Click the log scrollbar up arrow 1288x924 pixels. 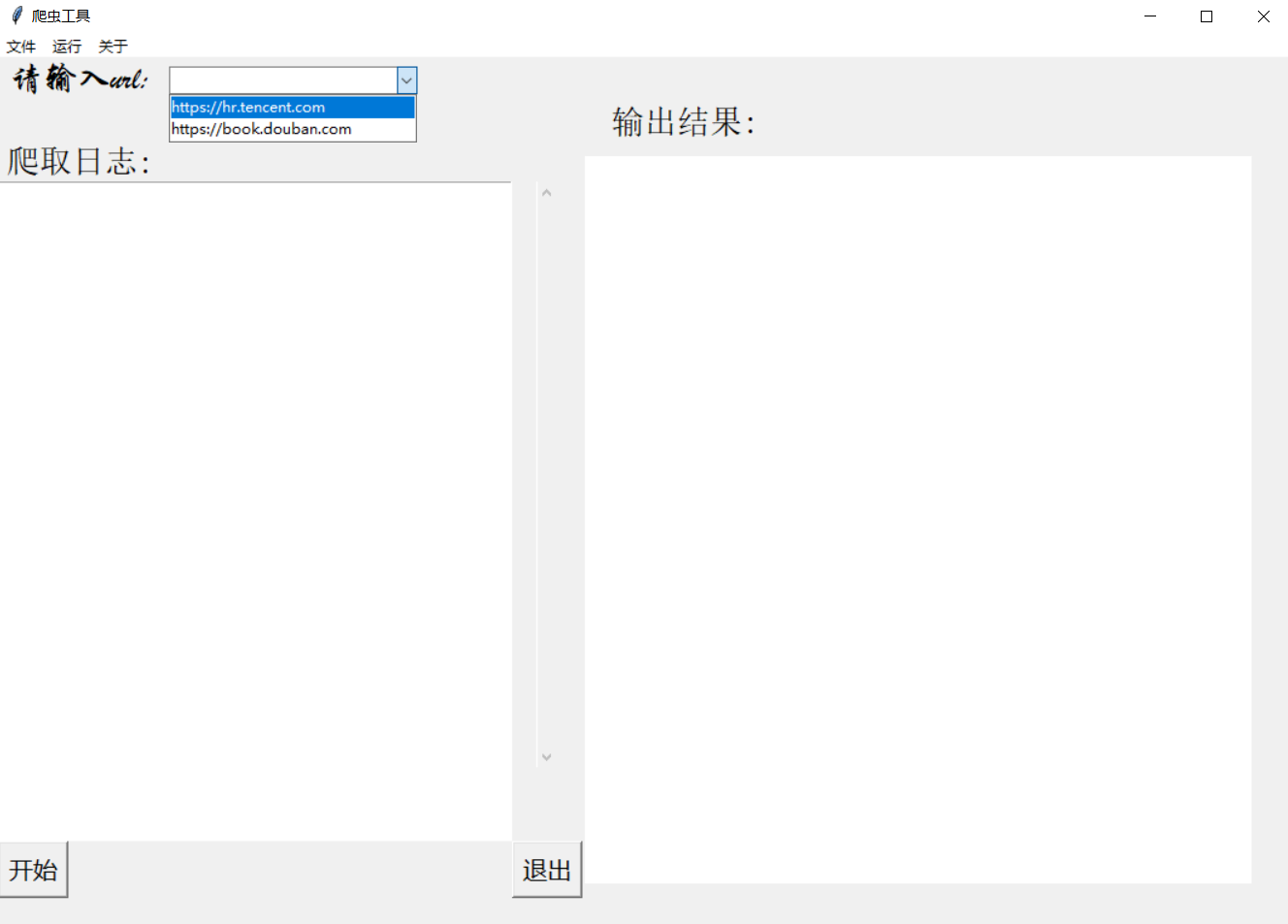pyautogui.click(x=547, y=193)
